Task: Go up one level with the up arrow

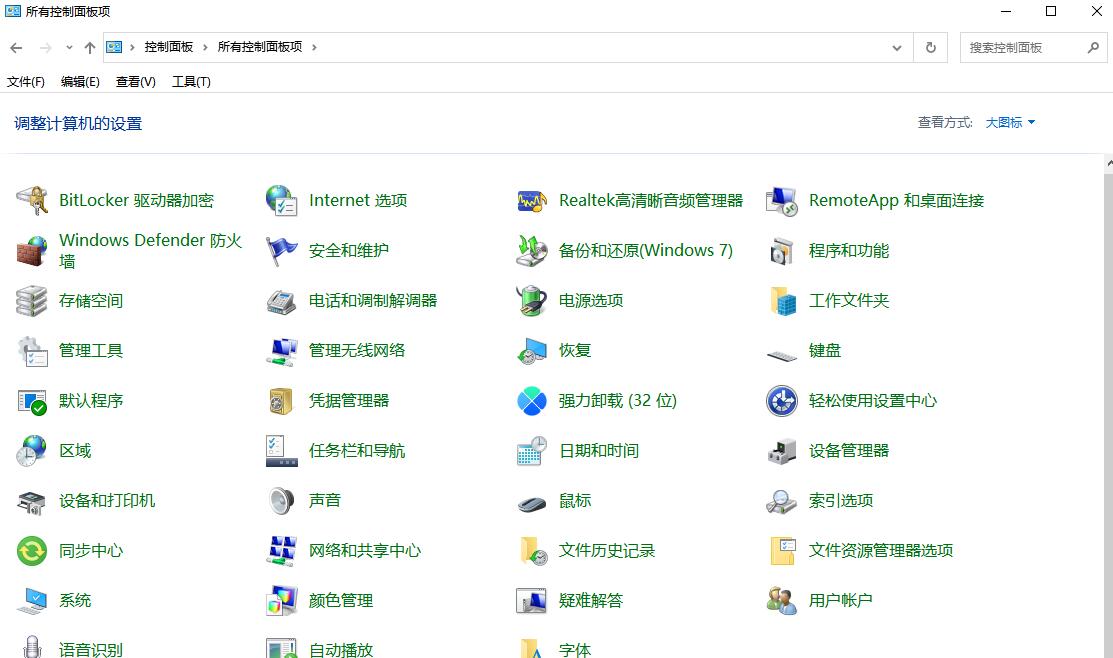Action: pos(89,48)
